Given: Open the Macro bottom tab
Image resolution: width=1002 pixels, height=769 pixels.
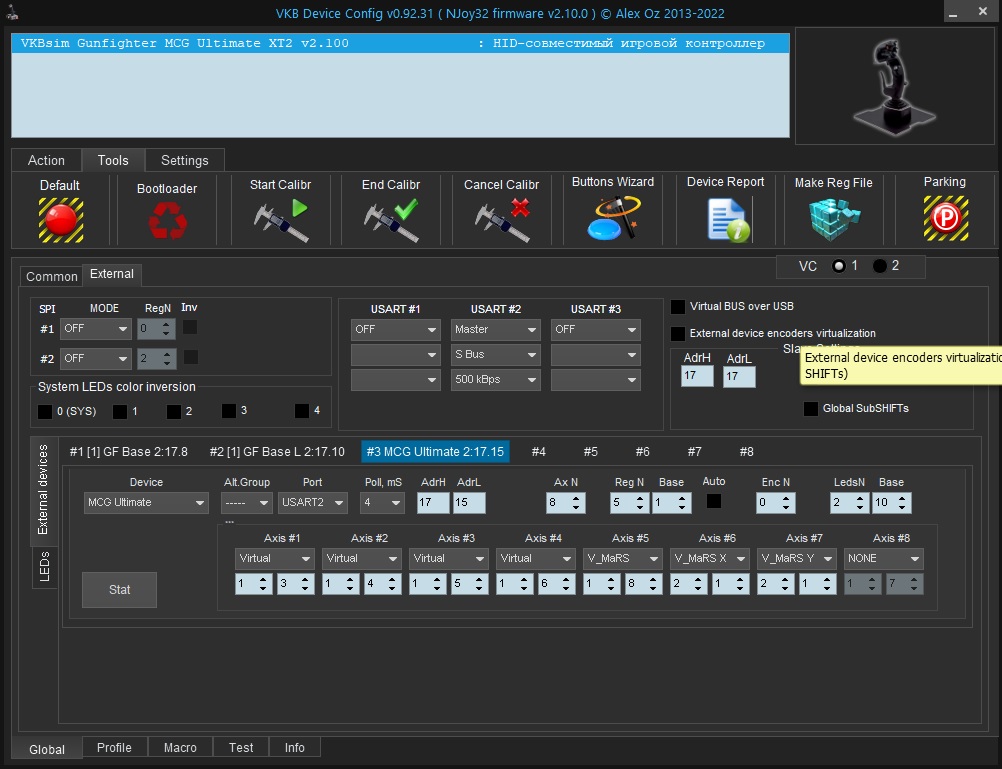Looking at the screenshot, I should tap(180, 747).
